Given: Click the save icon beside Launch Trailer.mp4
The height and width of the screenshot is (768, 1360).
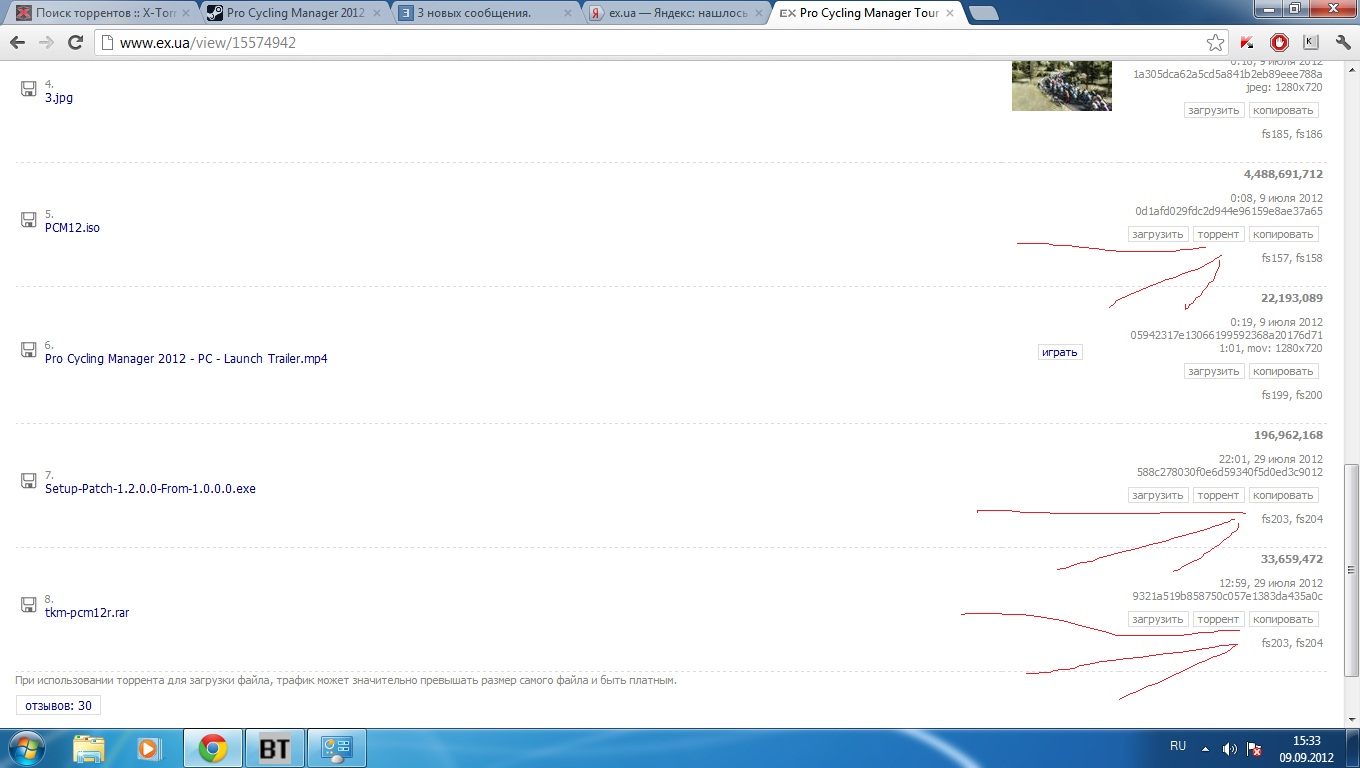Looking at the screenshot, I should 29,350.
